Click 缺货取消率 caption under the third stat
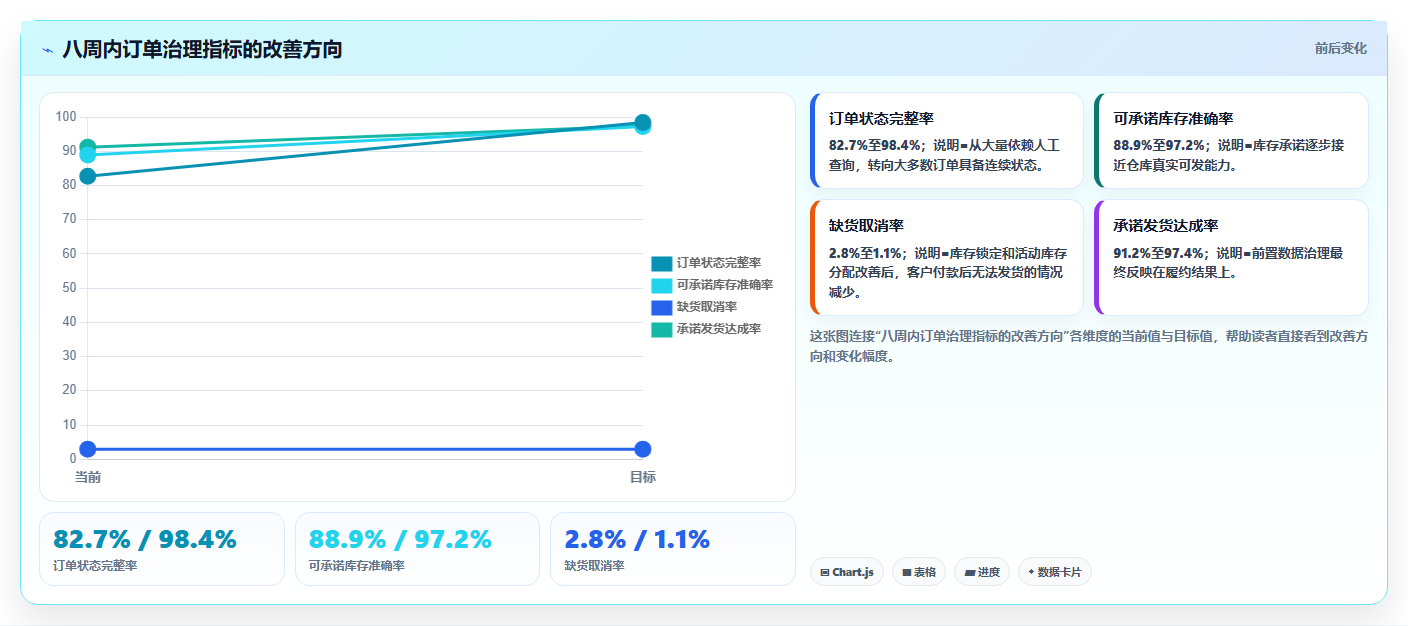This screenshot has height=626, width=1408. [594, 566]
